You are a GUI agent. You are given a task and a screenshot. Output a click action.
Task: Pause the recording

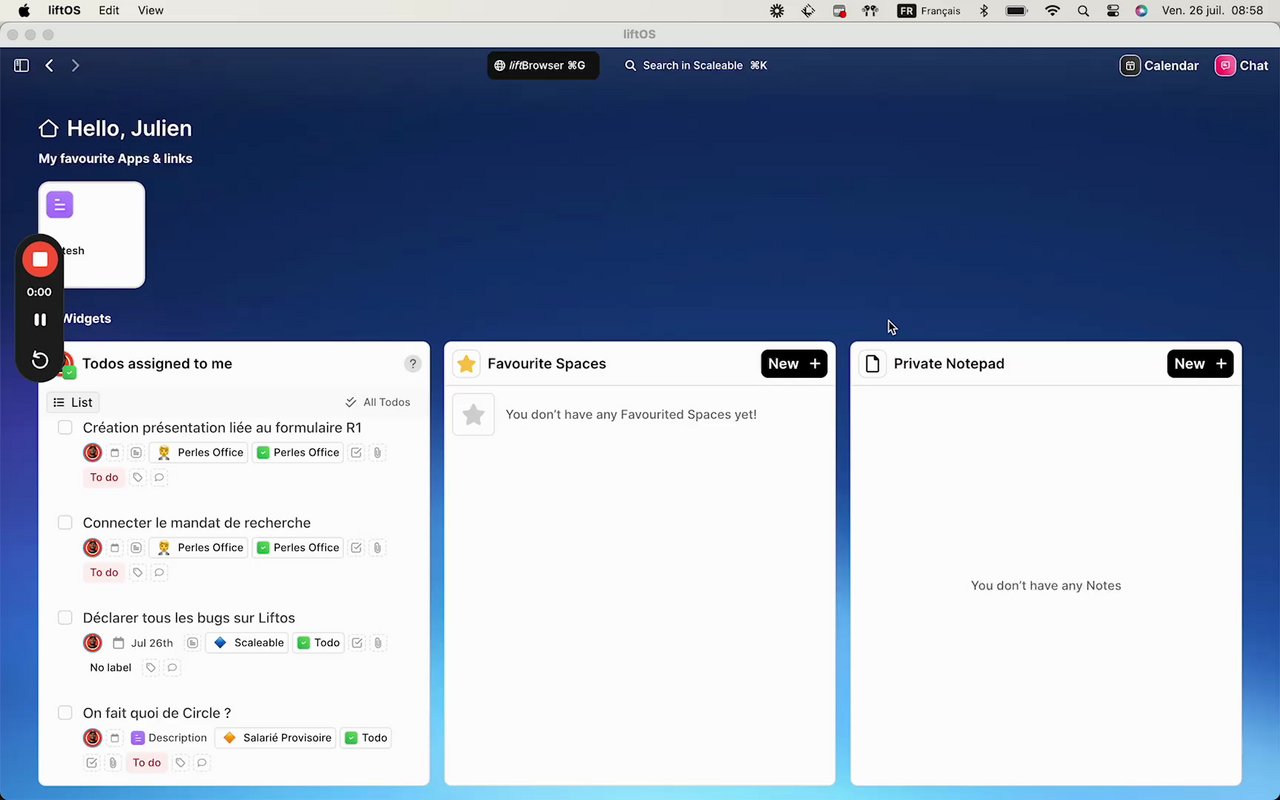[x=40, y=320]
